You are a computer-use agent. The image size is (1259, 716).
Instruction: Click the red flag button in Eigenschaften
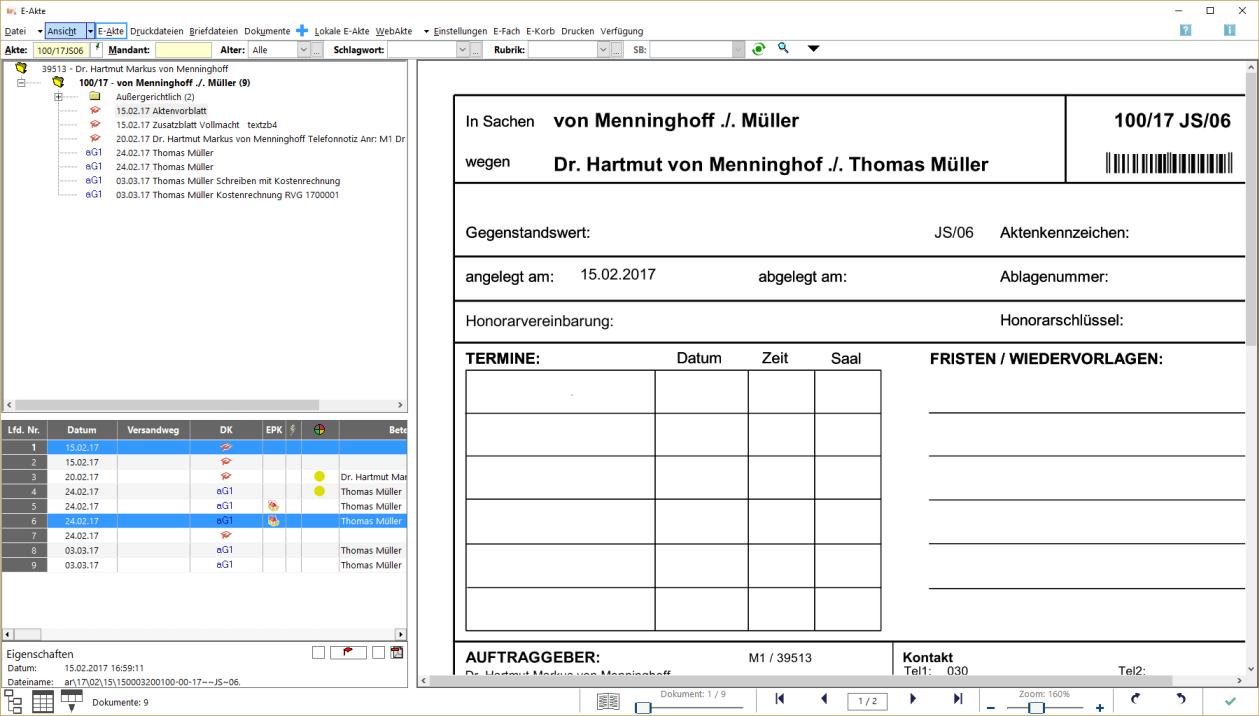[x=349, y=653]
